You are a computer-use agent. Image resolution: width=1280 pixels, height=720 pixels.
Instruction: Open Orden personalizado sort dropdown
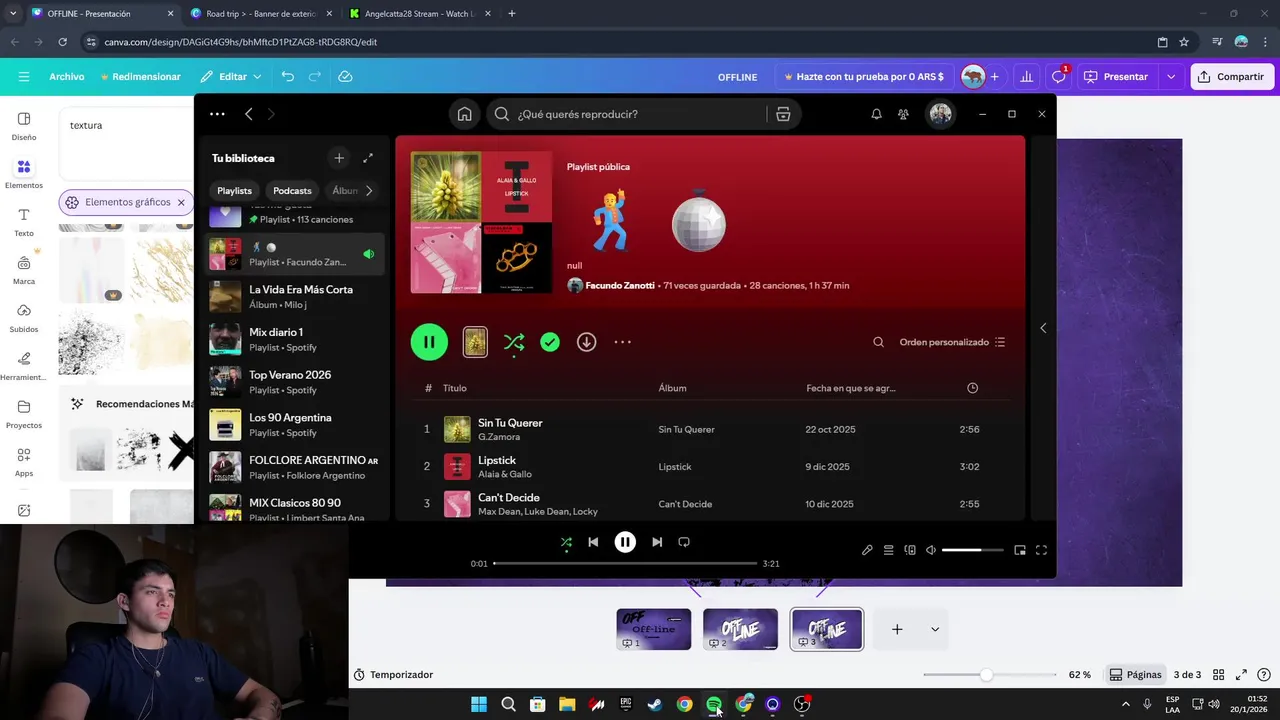tap(952, 342)
